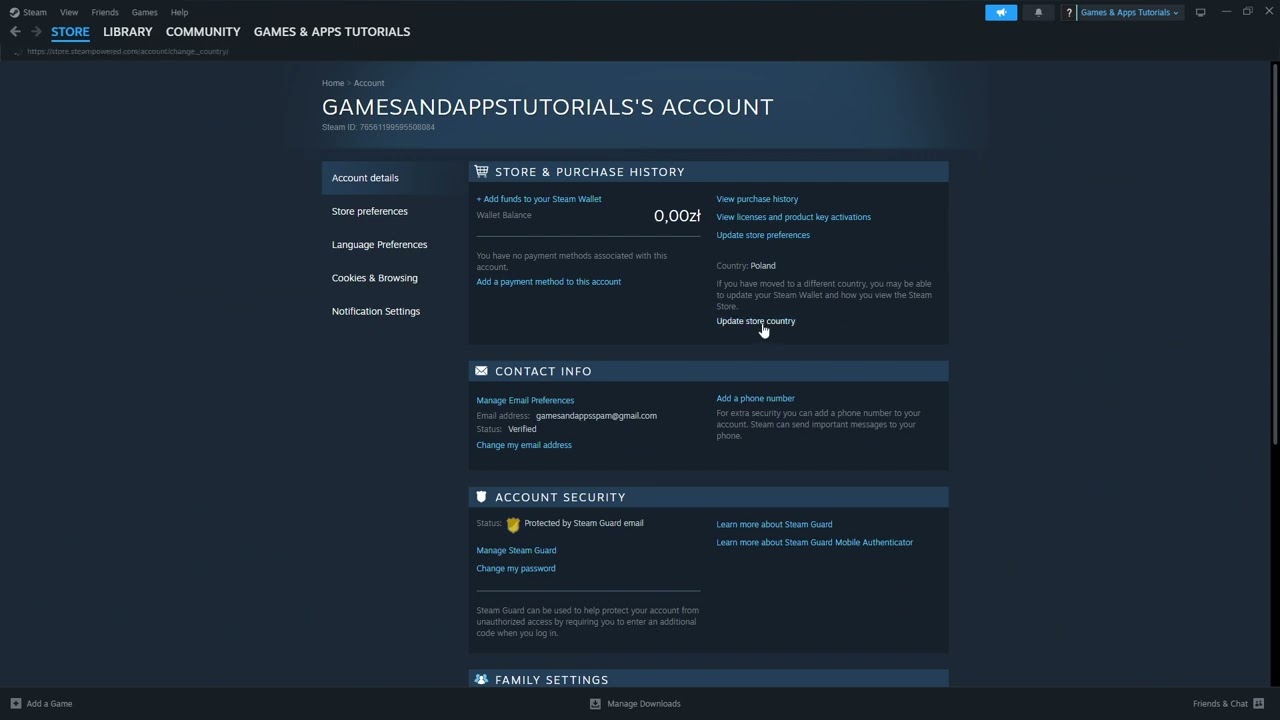Image resolution: width=1280 pixels, height=720 pixels.
Task: Click the email address gamesandappsspam@gmail.com
Action: (x=596, y=416)
